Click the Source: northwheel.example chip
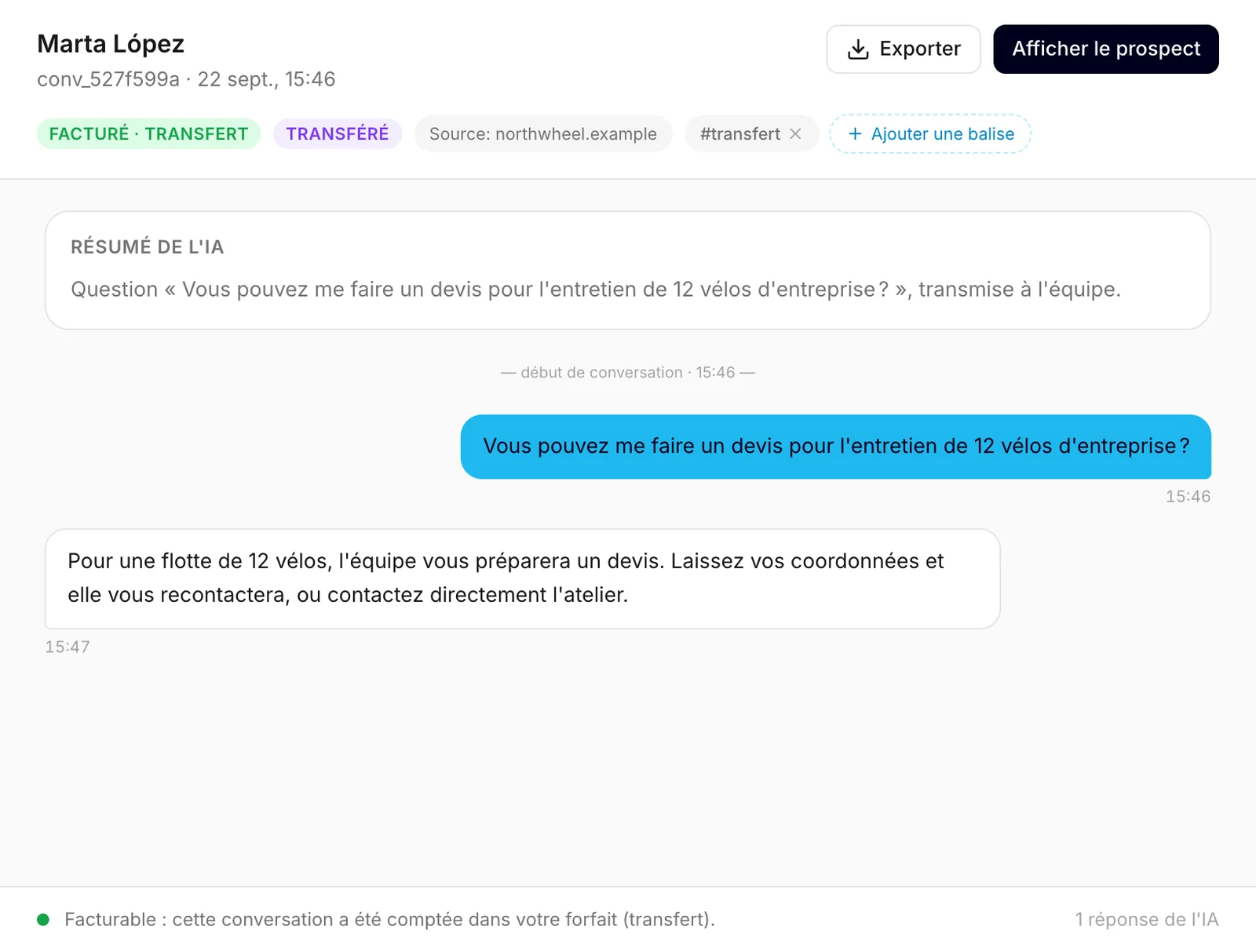This screenshot has height=952, width=1256. click(x=543, y=133)
